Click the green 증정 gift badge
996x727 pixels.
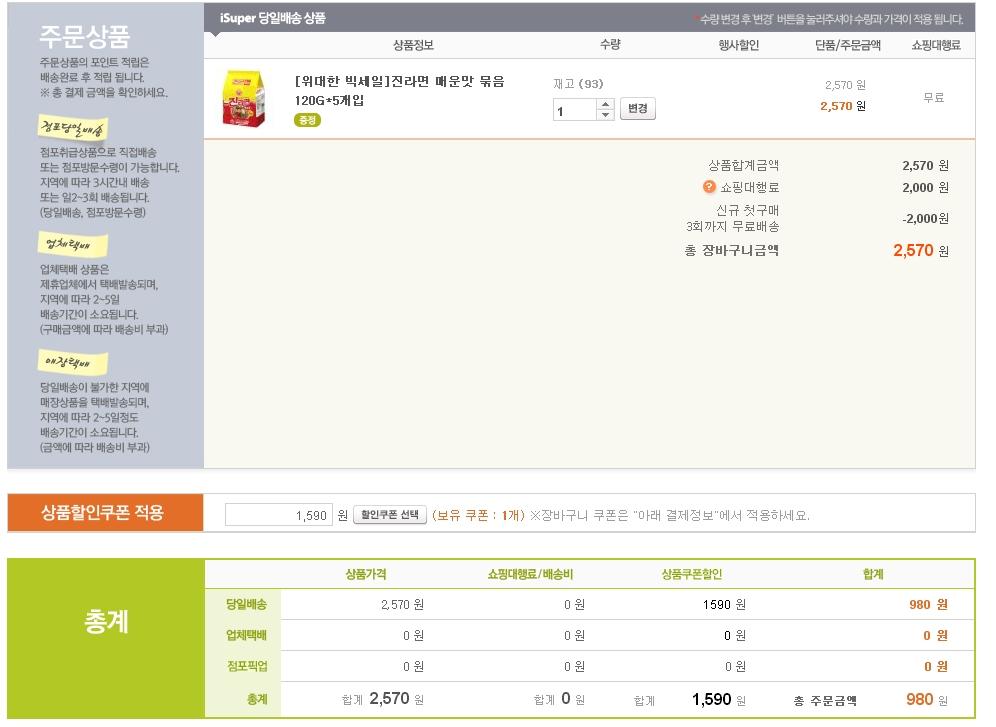pyautogui.click(x=307, y=120)
